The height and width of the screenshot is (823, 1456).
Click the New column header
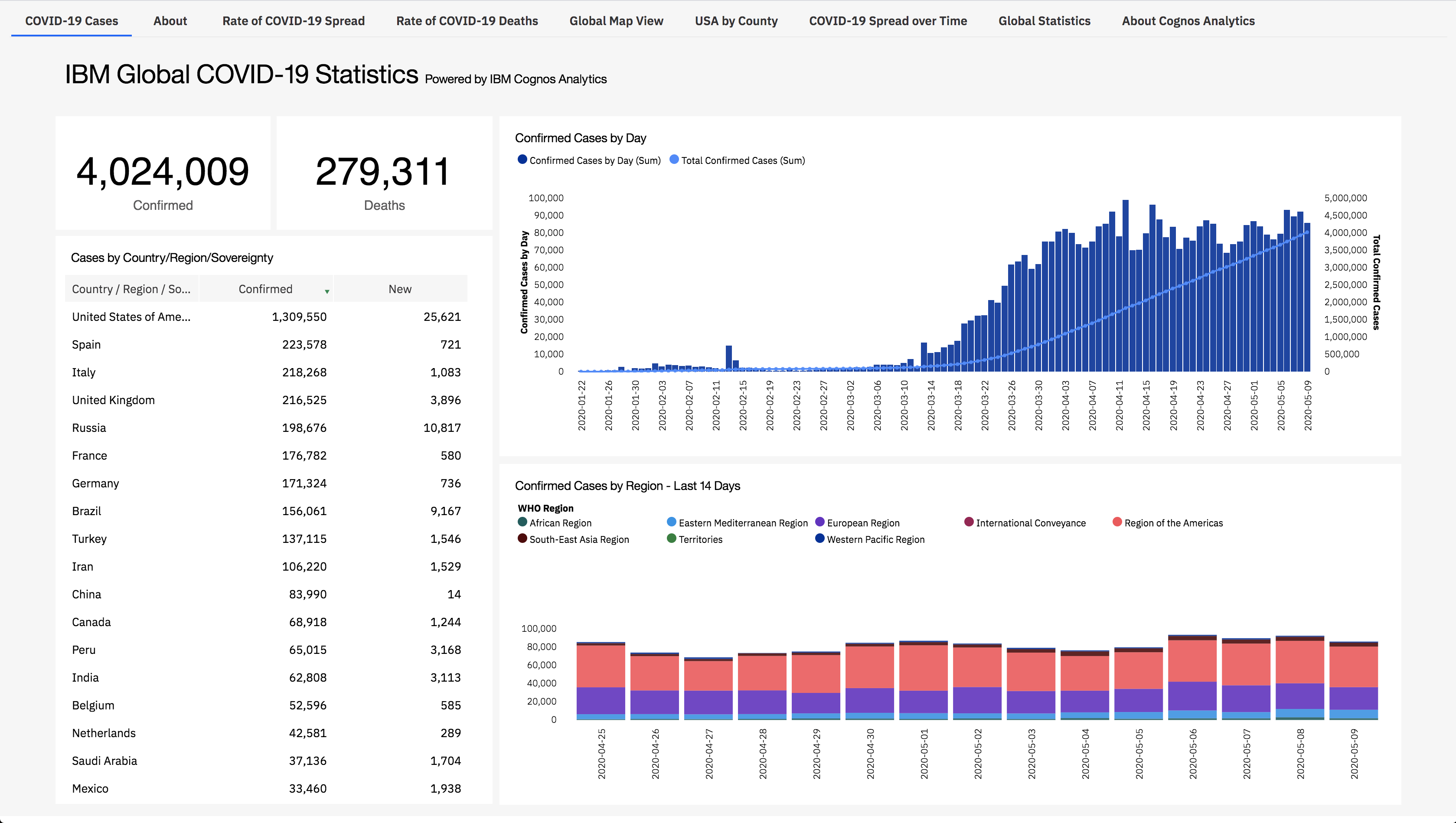[x=400, y=289]
